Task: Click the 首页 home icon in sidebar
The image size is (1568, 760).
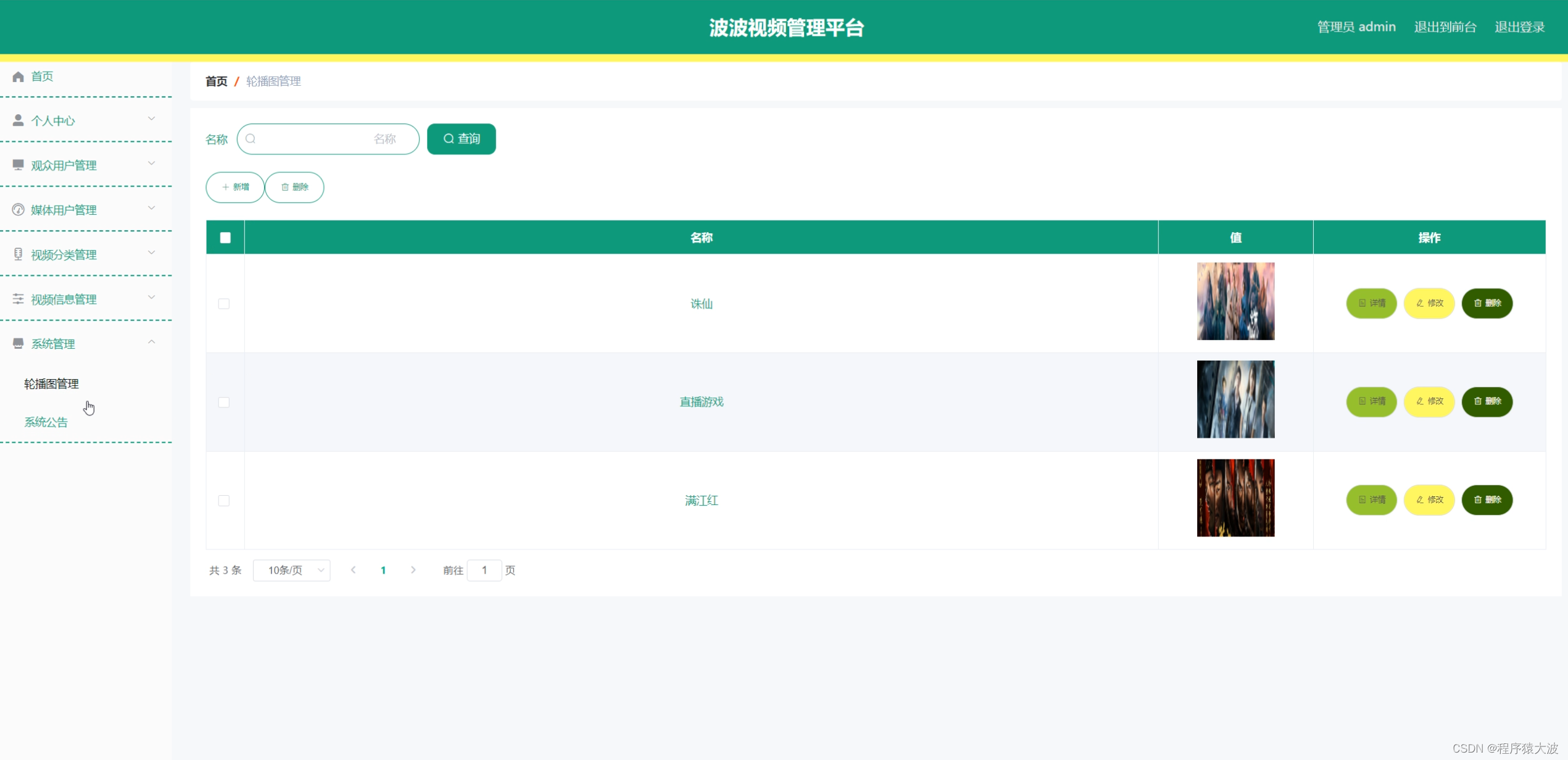Action: coord(17,76)
